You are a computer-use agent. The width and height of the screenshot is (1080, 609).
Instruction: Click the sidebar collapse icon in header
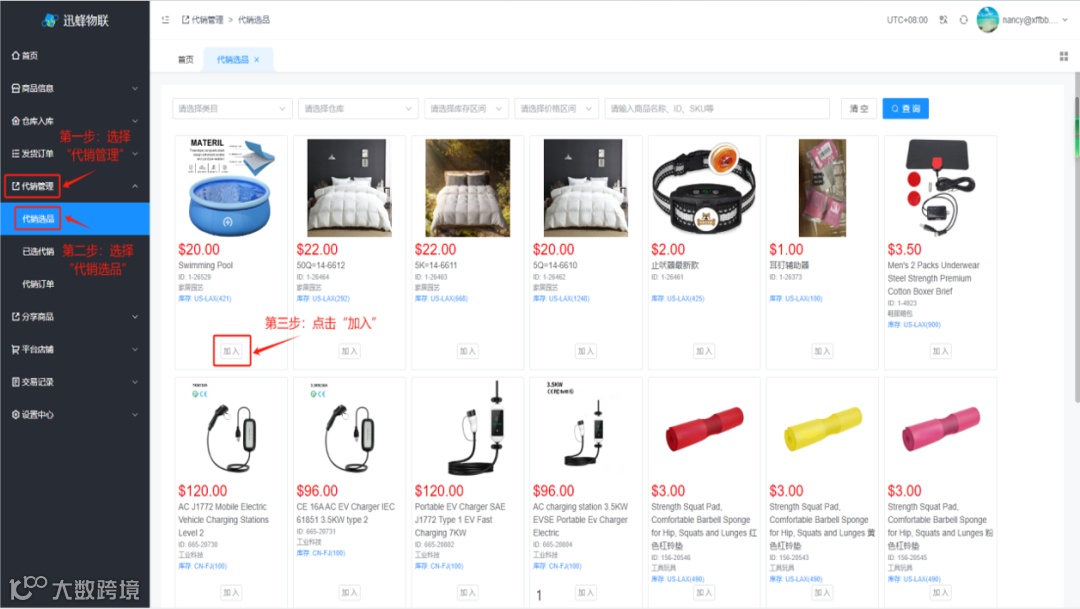coord(165,20)
